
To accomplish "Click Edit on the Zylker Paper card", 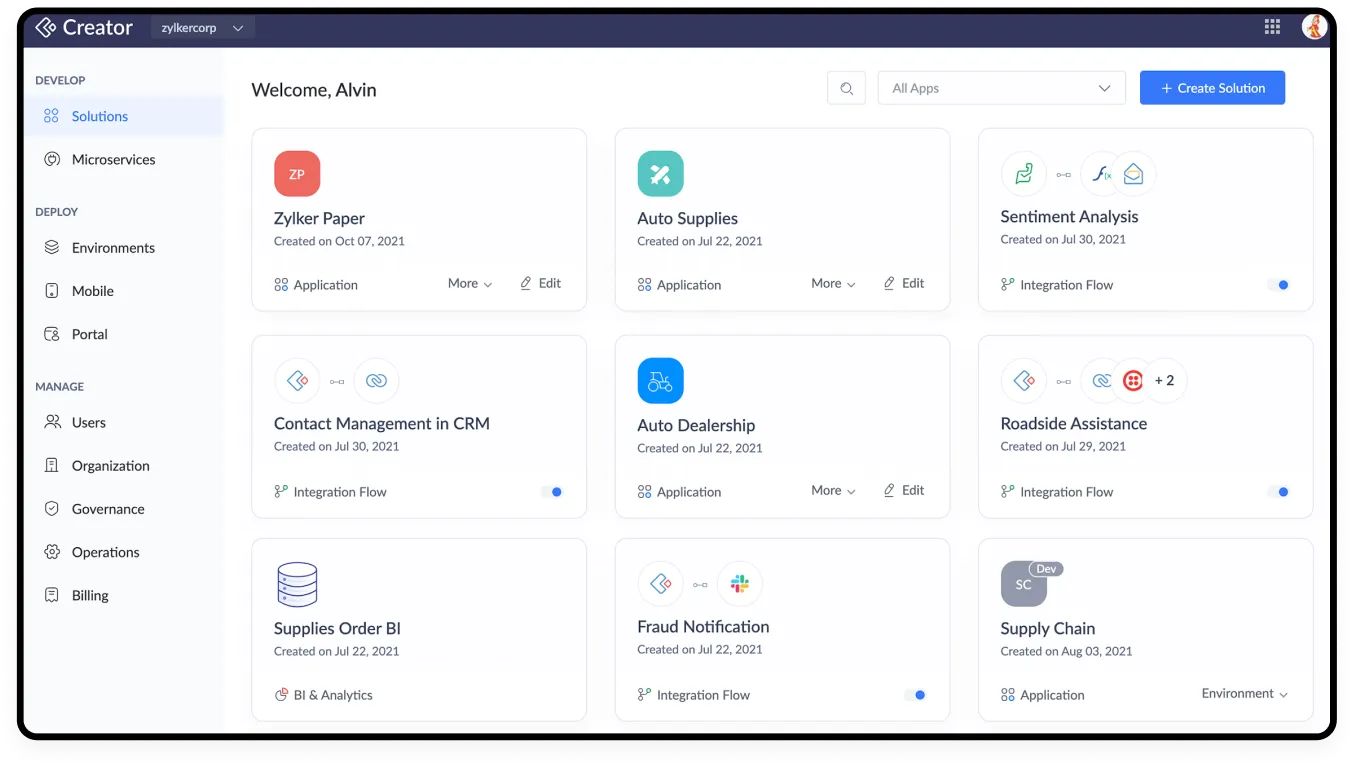I will (541, 284).
